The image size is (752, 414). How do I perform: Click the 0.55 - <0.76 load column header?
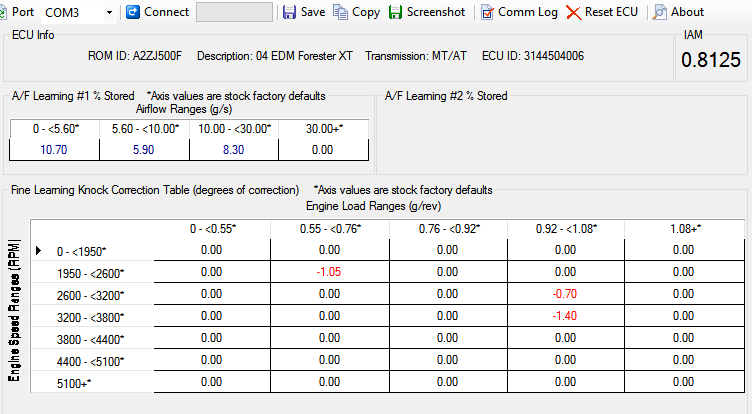click(x=330, y=229)
